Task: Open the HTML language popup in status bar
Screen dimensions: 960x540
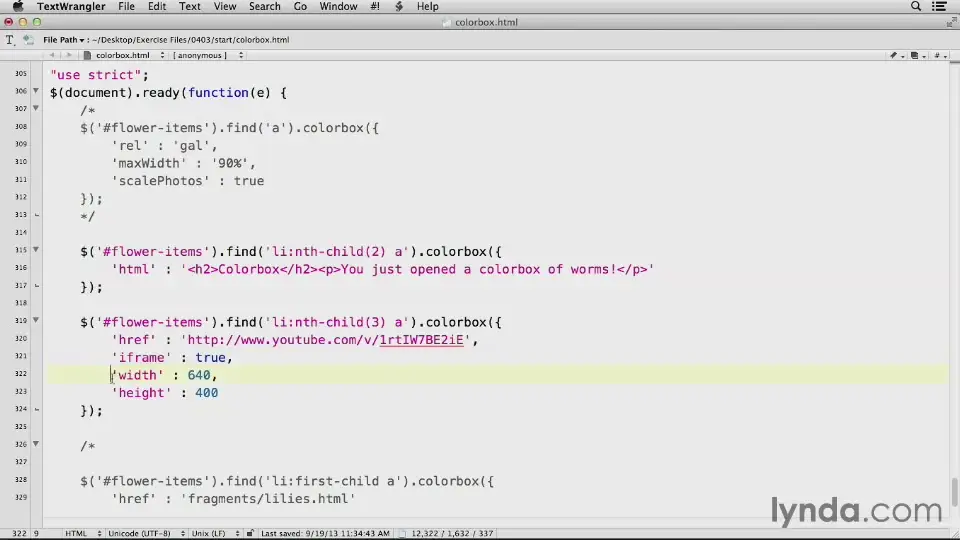Action: 83,533
